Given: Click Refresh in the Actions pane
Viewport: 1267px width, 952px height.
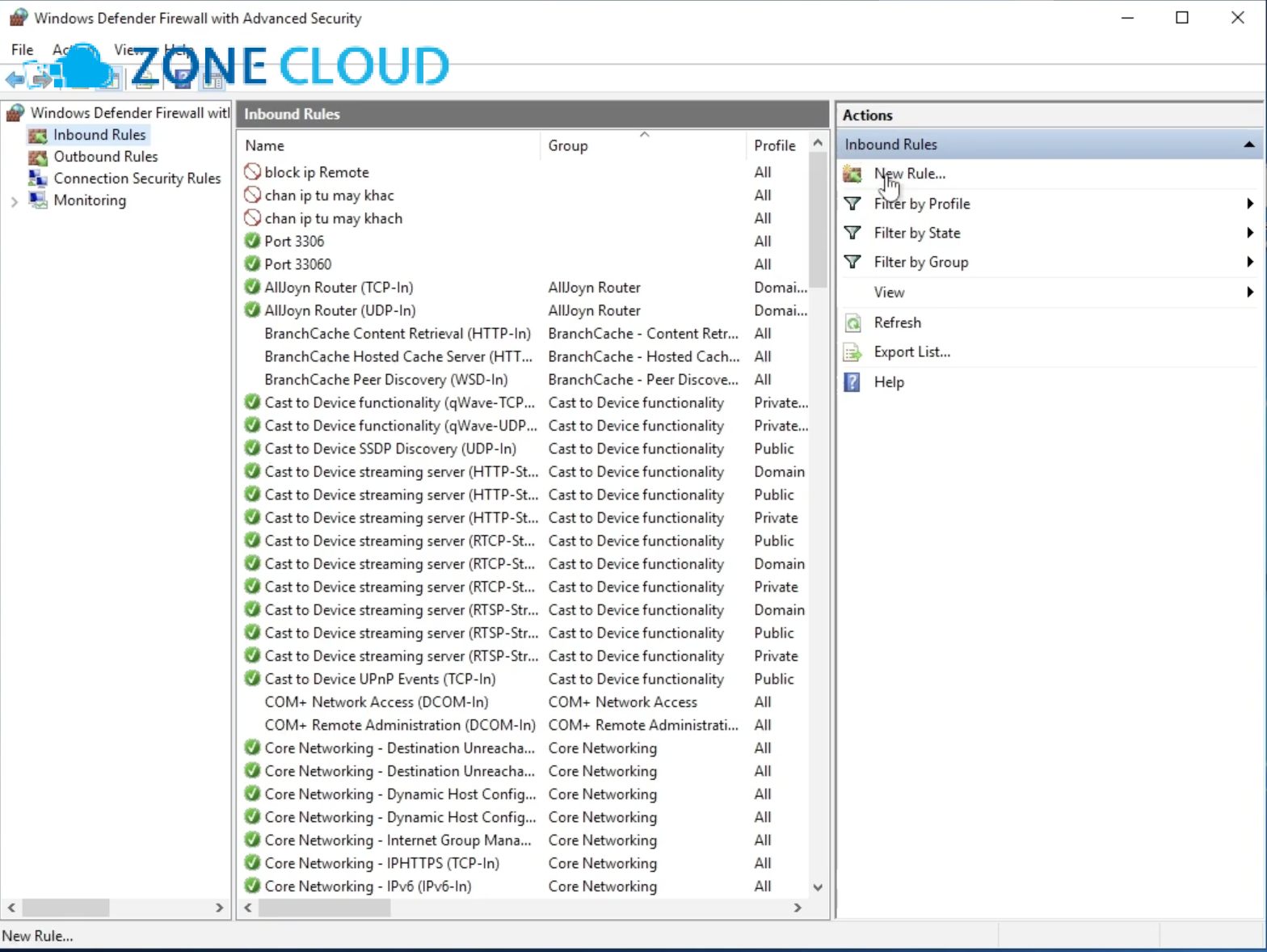Looking at the screenshot, I should point(897,322).
